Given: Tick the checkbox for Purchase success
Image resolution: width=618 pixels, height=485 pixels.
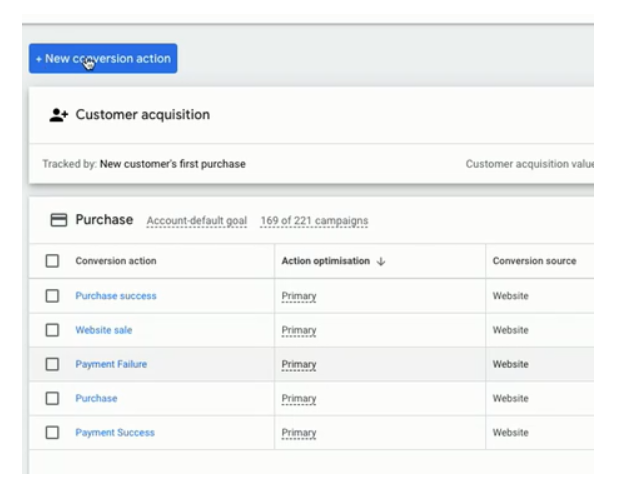Looking at the screenshot, I should [52, 296].
